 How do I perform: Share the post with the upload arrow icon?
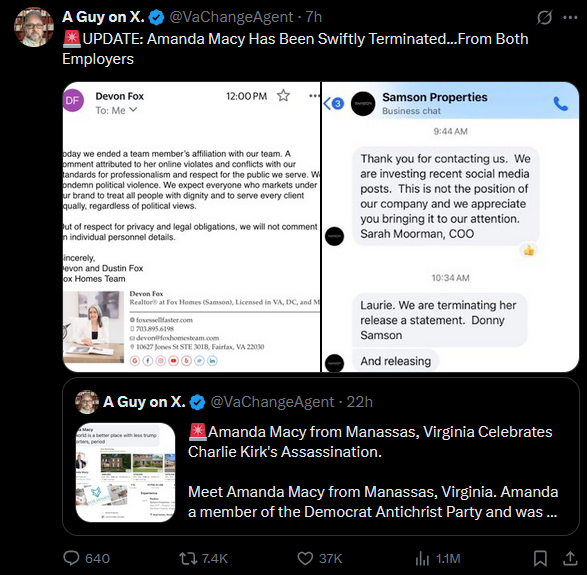pyautogui.click(x=570, y=558)
